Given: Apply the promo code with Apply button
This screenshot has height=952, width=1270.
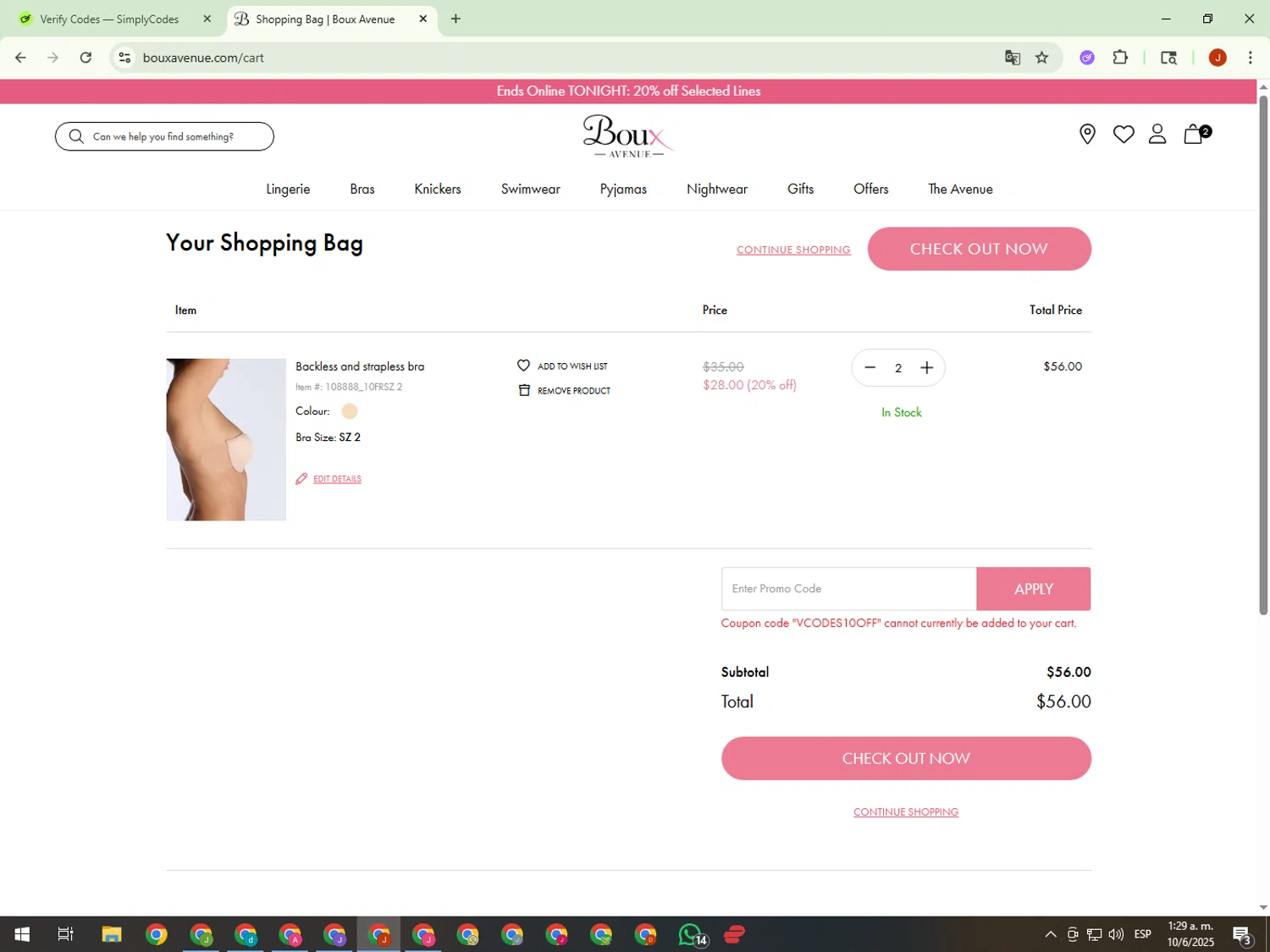Looking at the screenshot, I should (x=1033, y=588).
